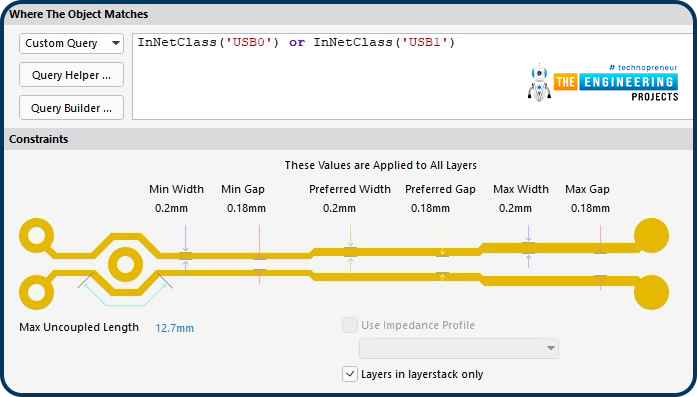Edit the Max Width 0.2mm value

(x=515, y=208)
